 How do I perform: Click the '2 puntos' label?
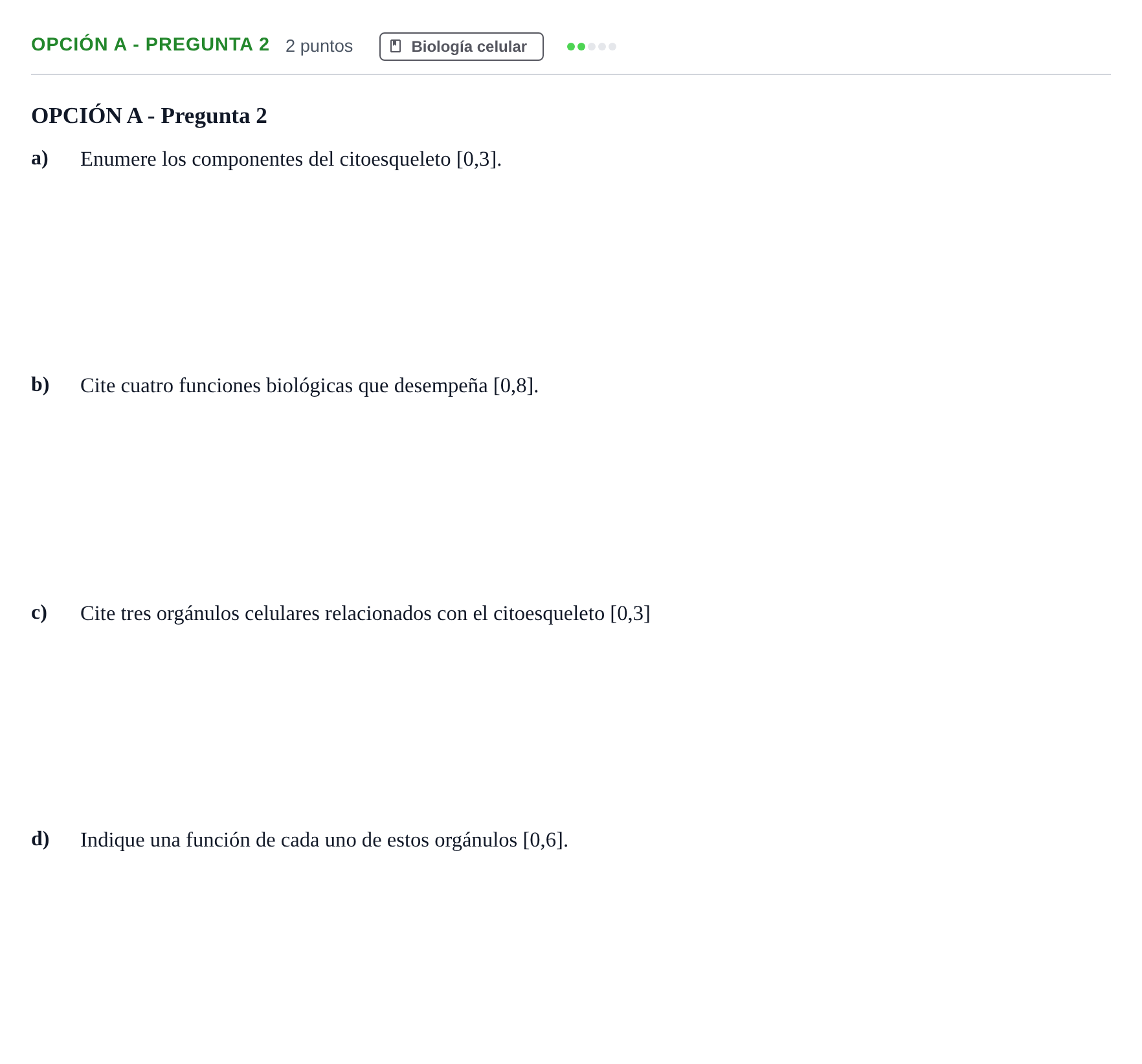319,46
